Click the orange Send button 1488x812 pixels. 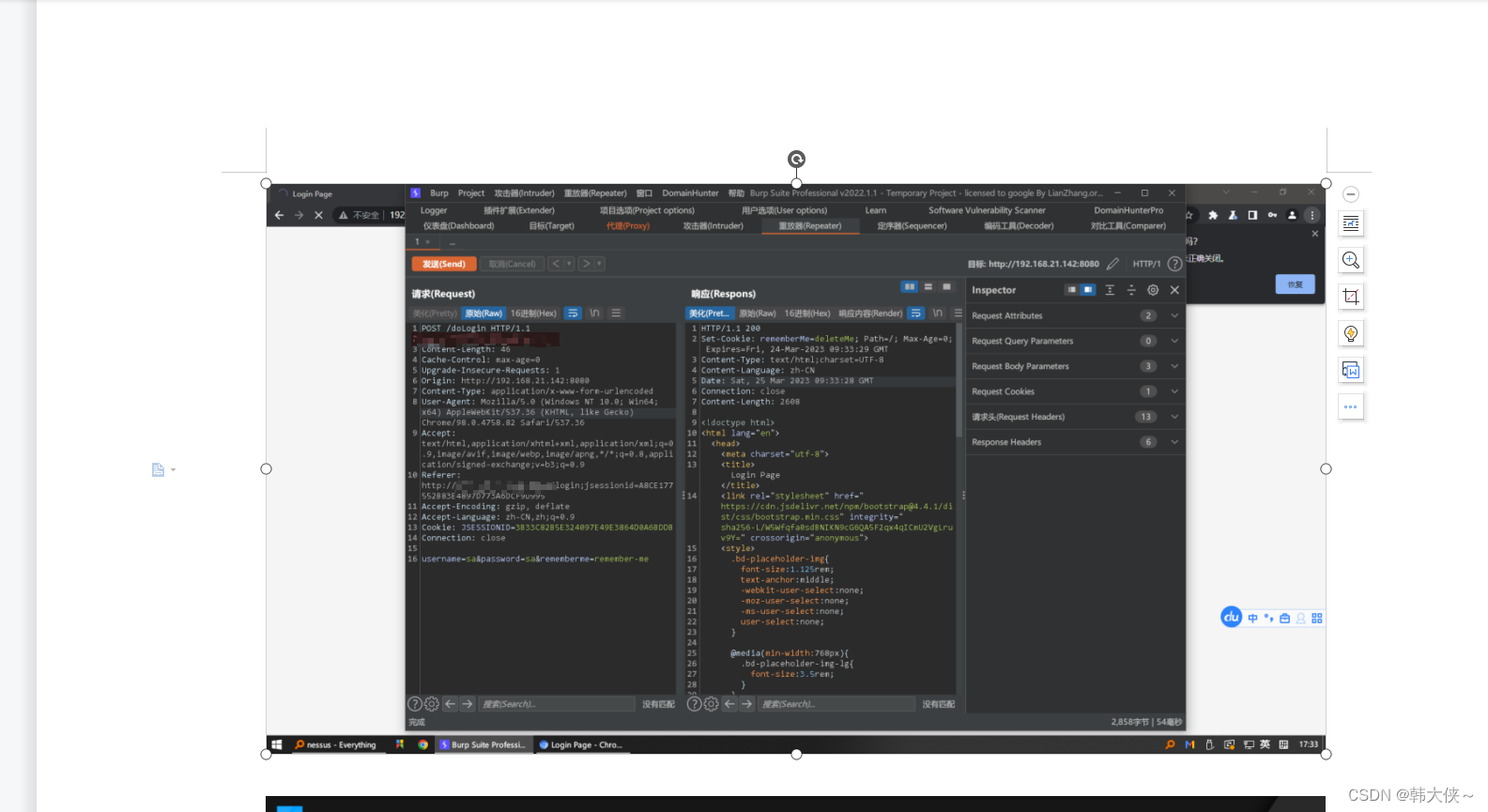point(444,264)
